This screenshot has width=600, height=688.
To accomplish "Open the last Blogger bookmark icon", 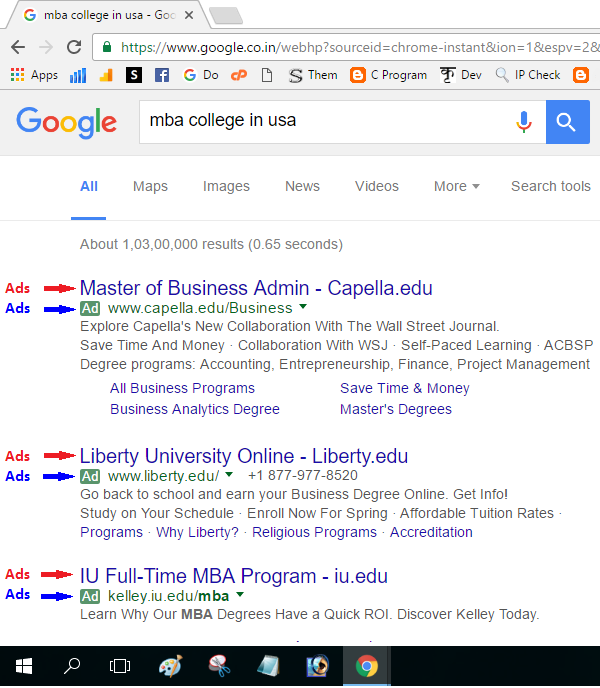I will coord(581,75).
